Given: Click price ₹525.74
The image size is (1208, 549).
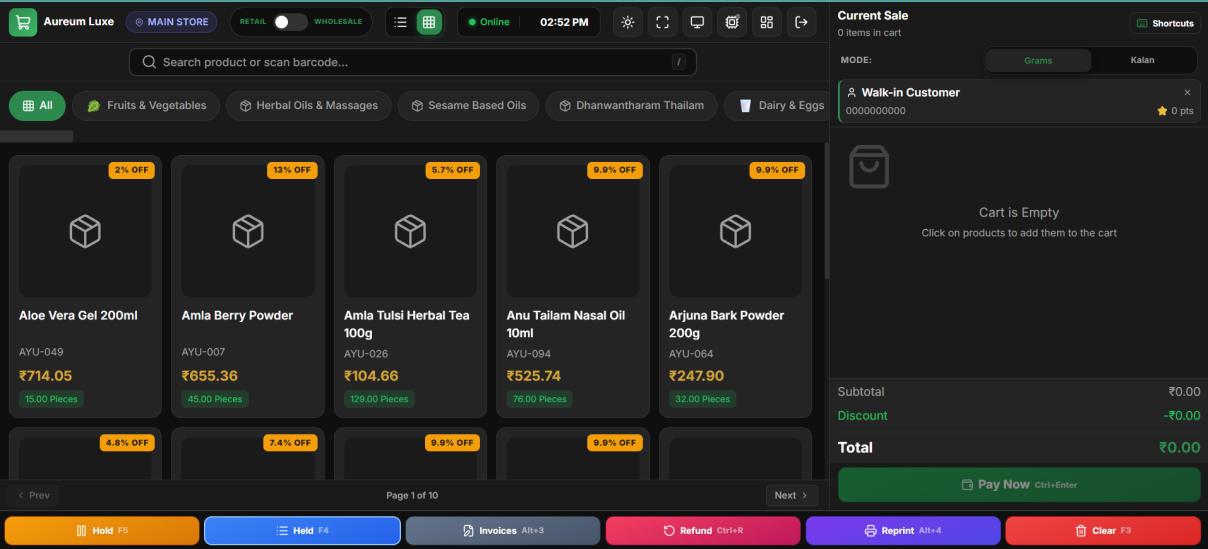Looking at the screenshot, I should click(x=534, y=376).
